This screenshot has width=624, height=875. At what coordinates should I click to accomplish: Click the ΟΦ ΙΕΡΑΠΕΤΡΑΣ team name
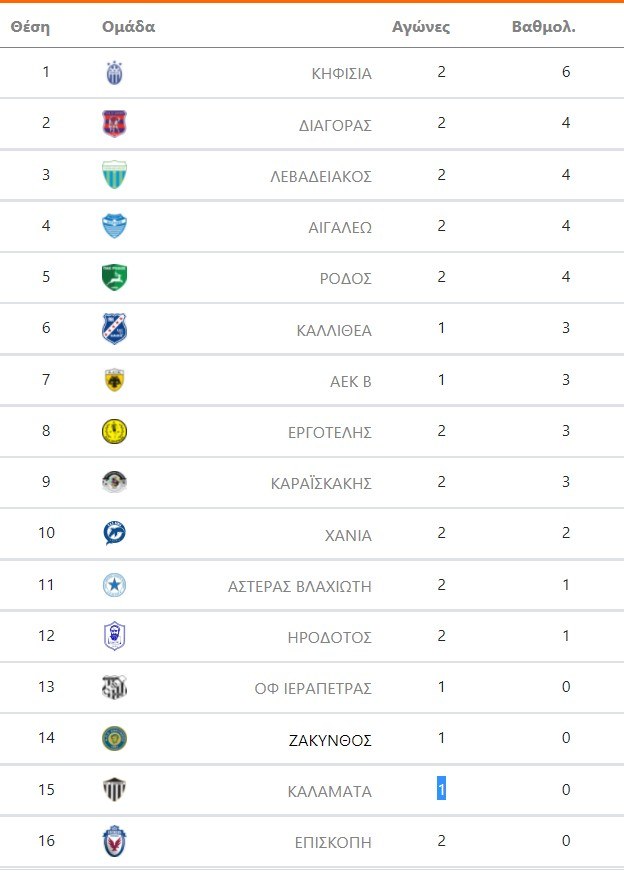click(313, 688)
